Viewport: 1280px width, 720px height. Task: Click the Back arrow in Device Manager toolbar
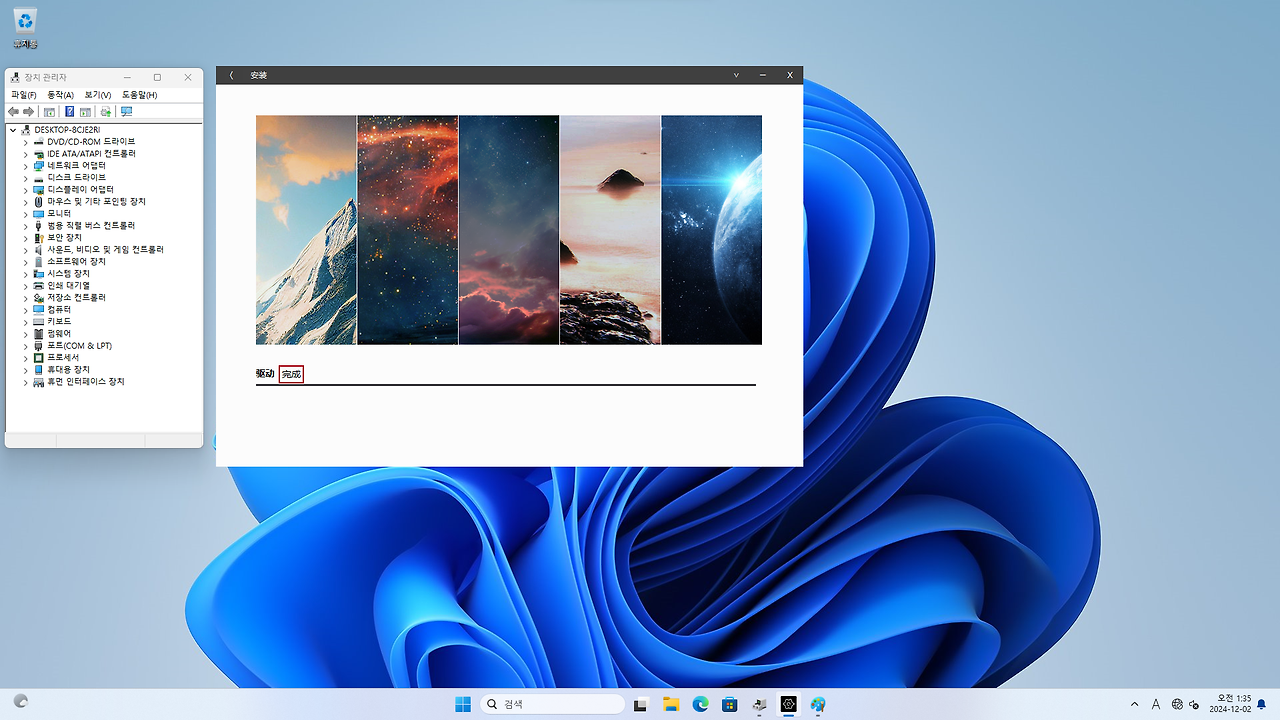[x=13, y=112]
